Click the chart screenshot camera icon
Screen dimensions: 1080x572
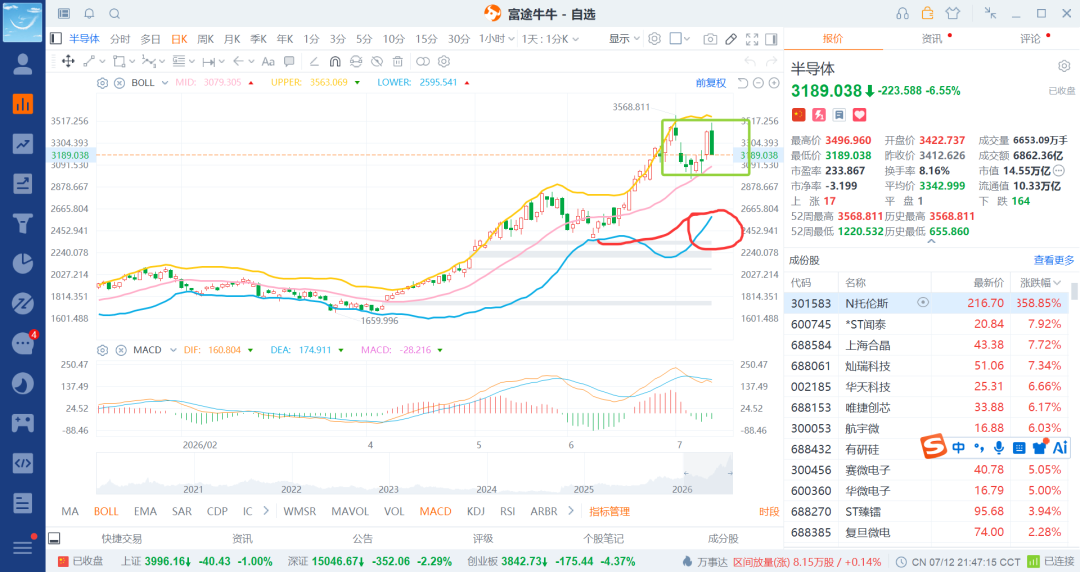click(x=710, y=39)
